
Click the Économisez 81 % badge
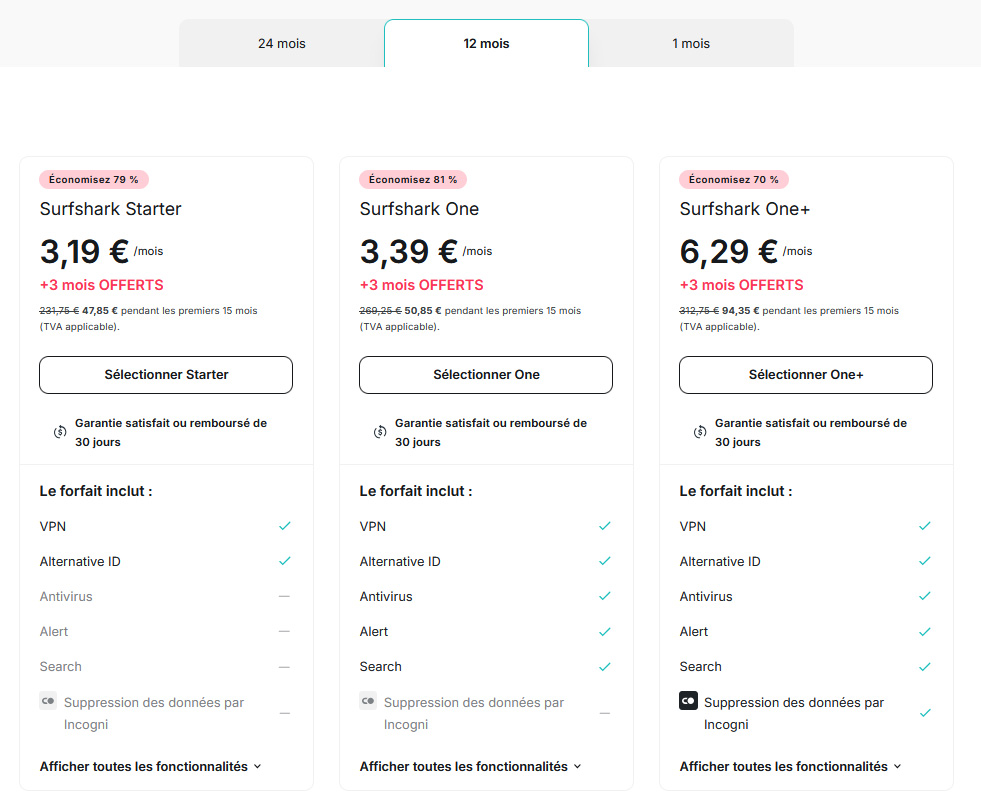click(413, 180)
